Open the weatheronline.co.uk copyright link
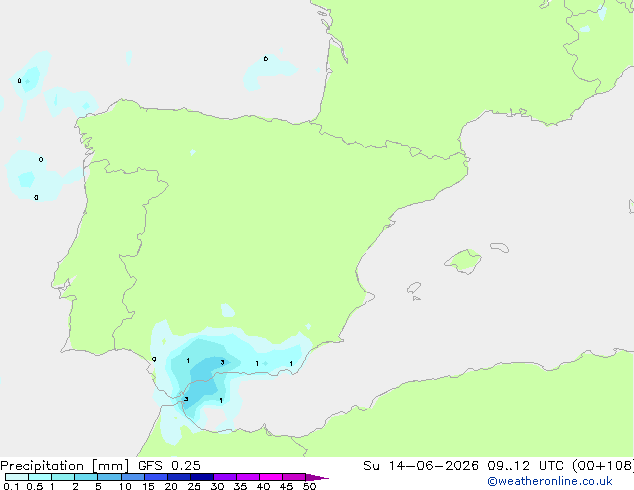 pos(550,481)
